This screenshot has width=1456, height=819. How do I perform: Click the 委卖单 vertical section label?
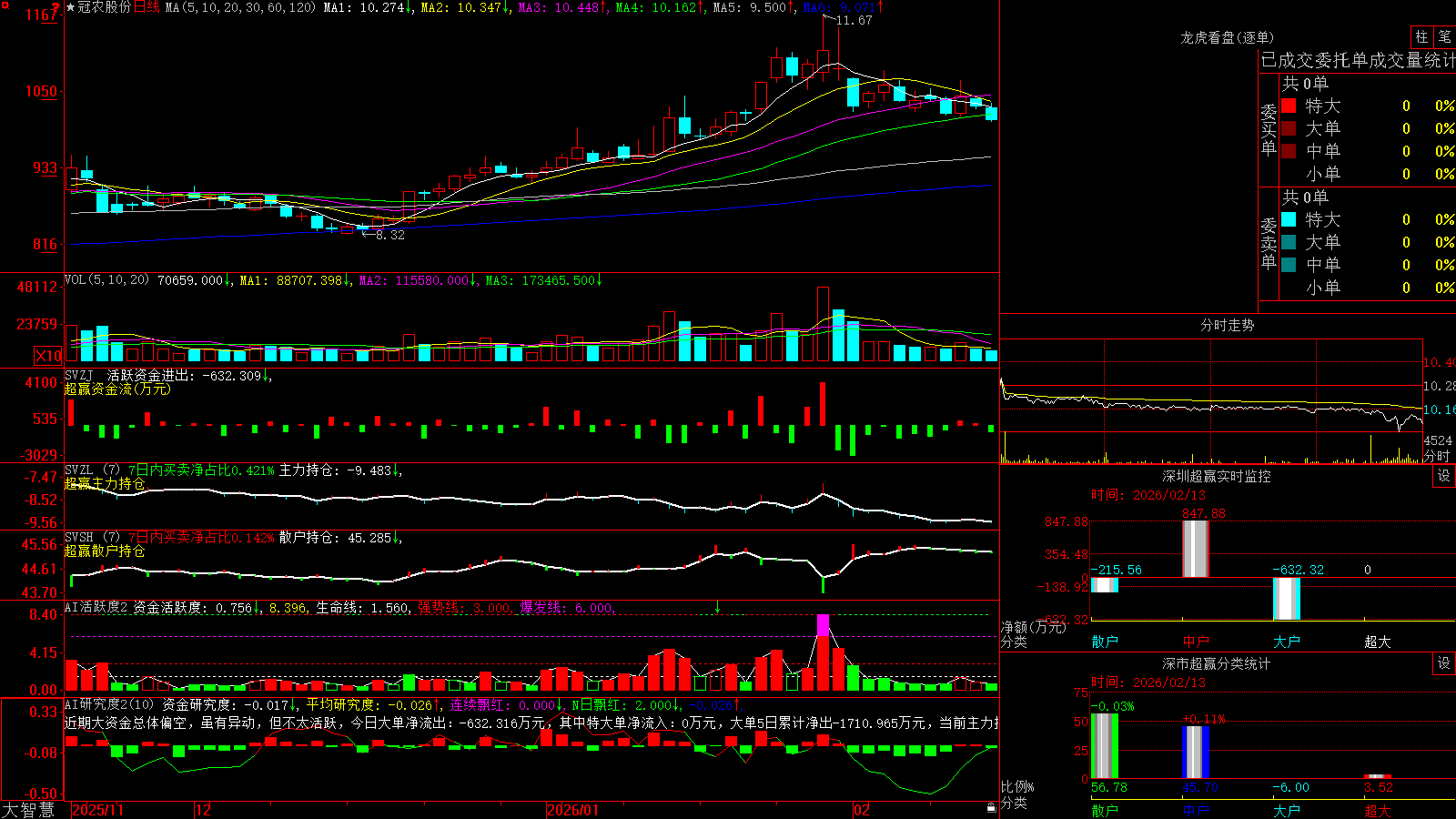pos(1269,243)
